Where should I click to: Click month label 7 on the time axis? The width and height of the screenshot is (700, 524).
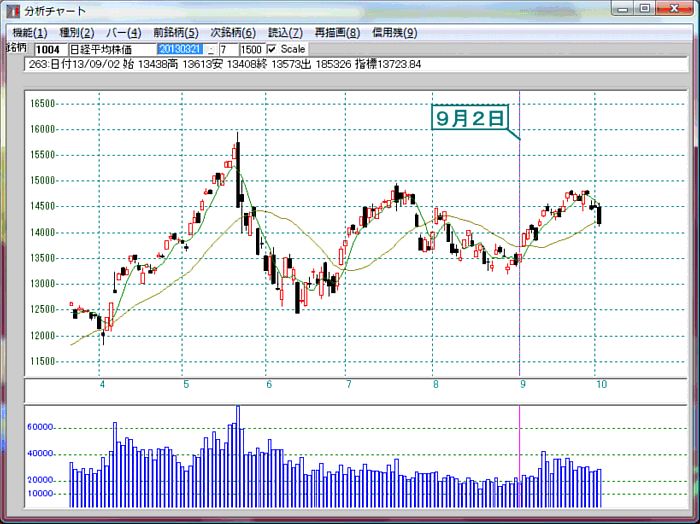pos(349,384)
